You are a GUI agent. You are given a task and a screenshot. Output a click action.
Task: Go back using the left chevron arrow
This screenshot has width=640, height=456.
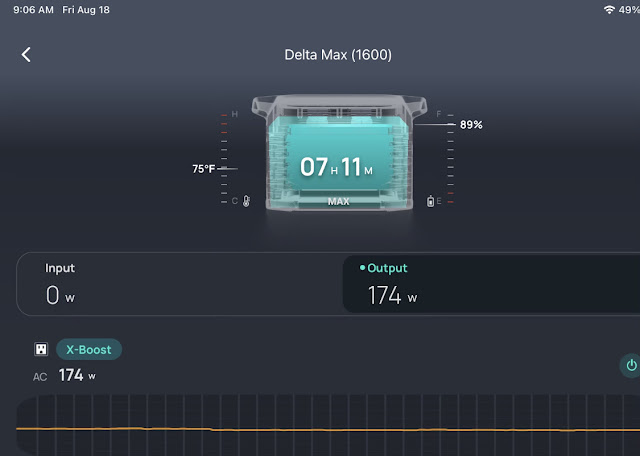tap(26, 54)
